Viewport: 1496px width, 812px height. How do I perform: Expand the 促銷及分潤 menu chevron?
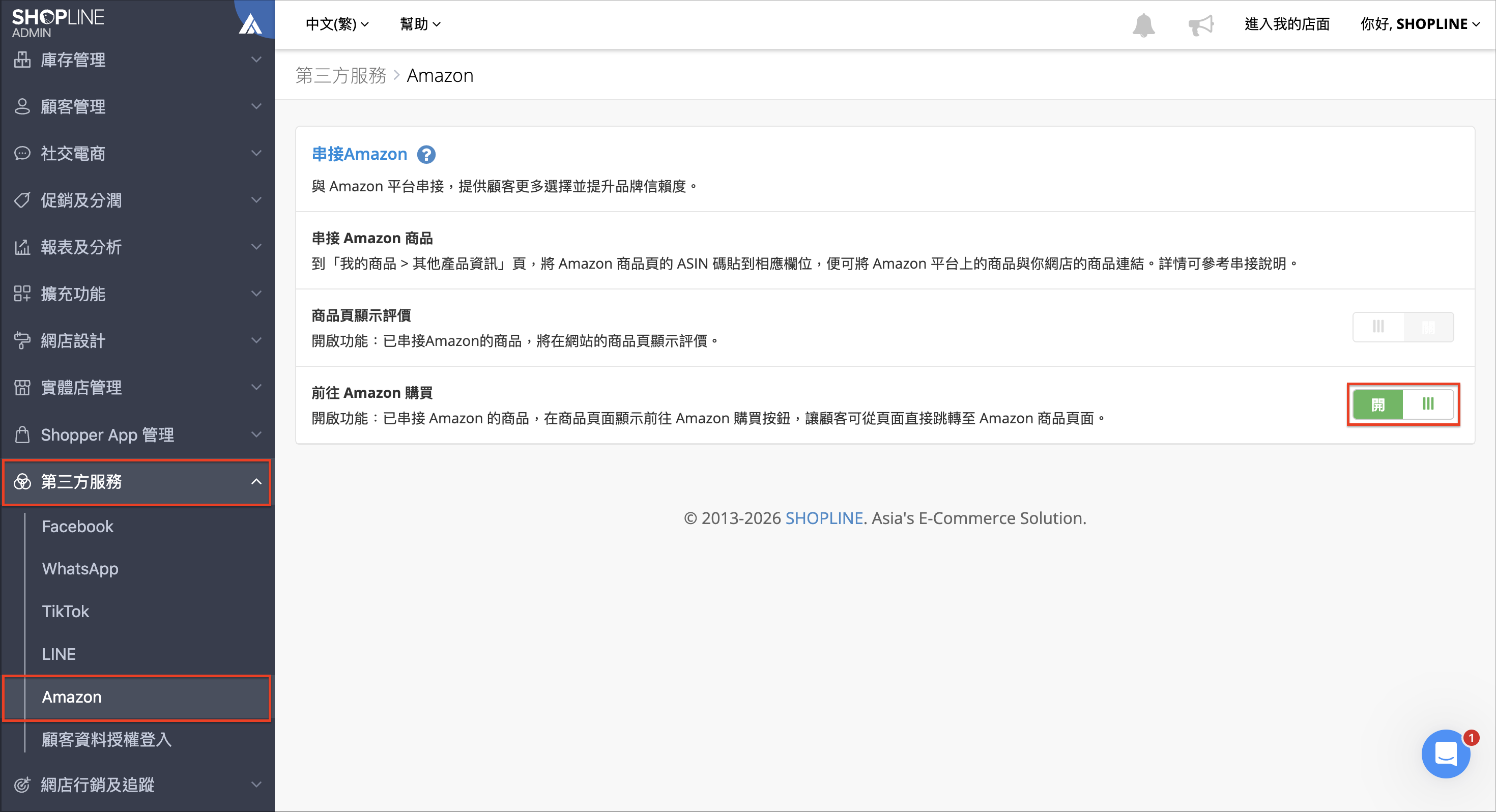point(256,200)
